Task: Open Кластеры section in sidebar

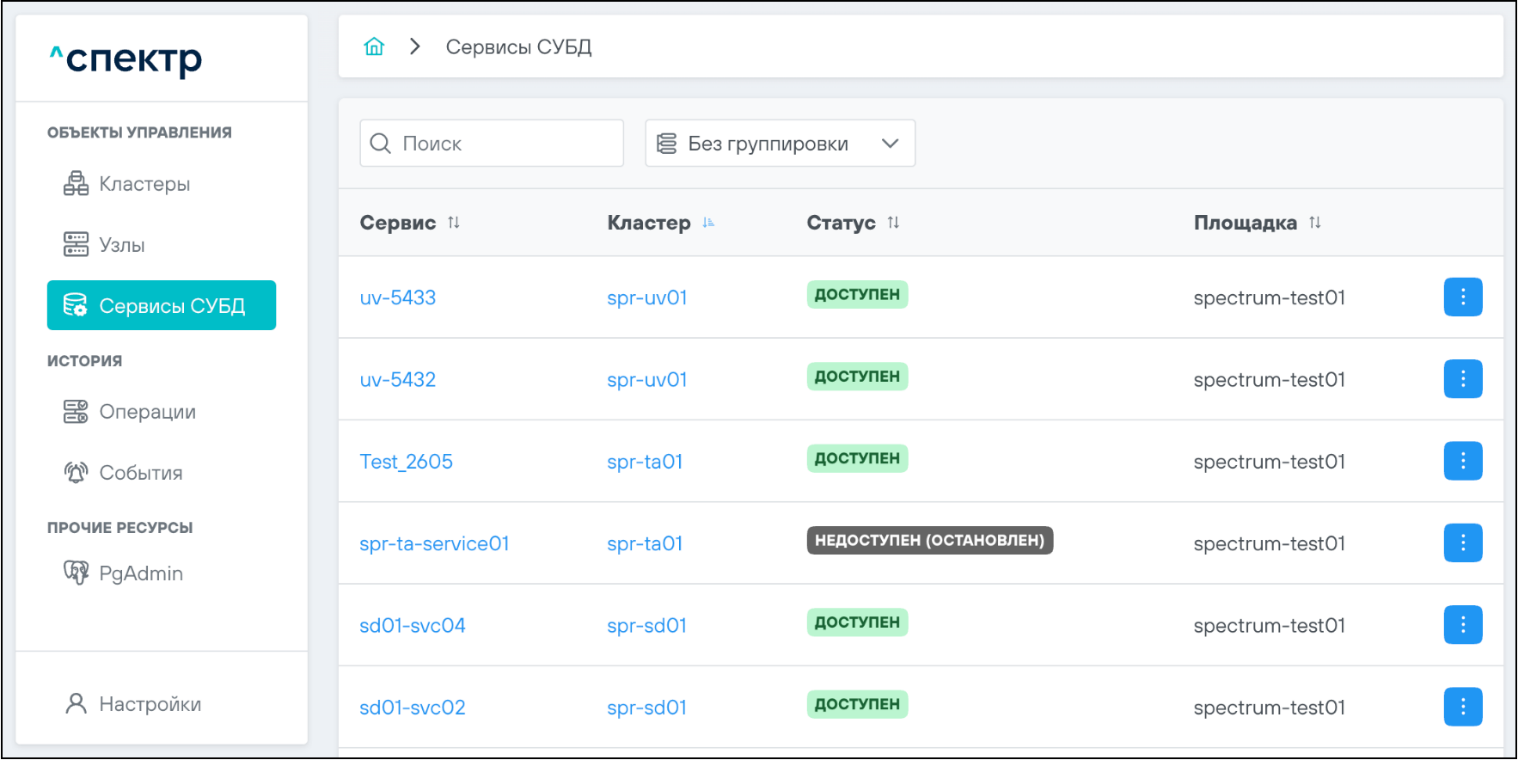Action: click(x=144, y=184)
